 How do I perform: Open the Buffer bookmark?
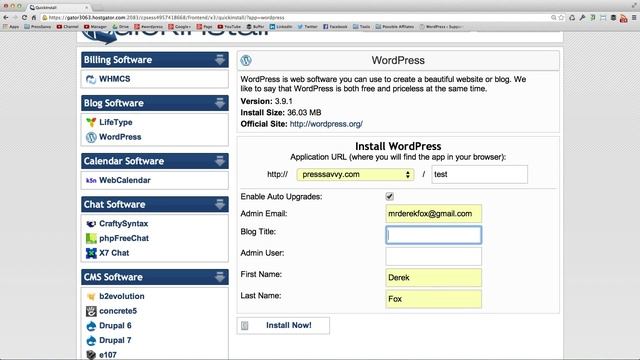point(255,27)
